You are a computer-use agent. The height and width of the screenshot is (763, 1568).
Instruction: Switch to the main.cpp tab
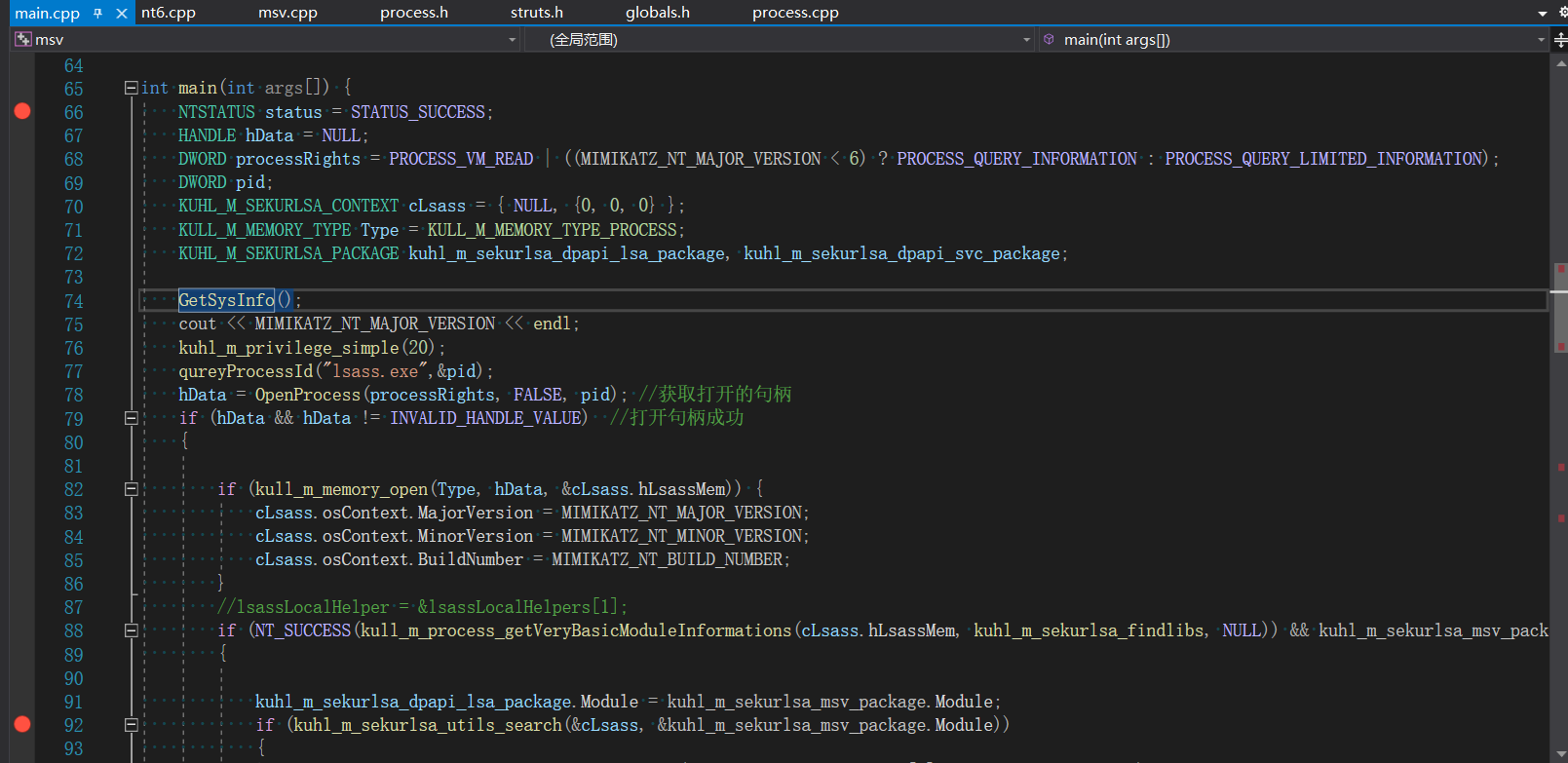(x=47, y=14)
